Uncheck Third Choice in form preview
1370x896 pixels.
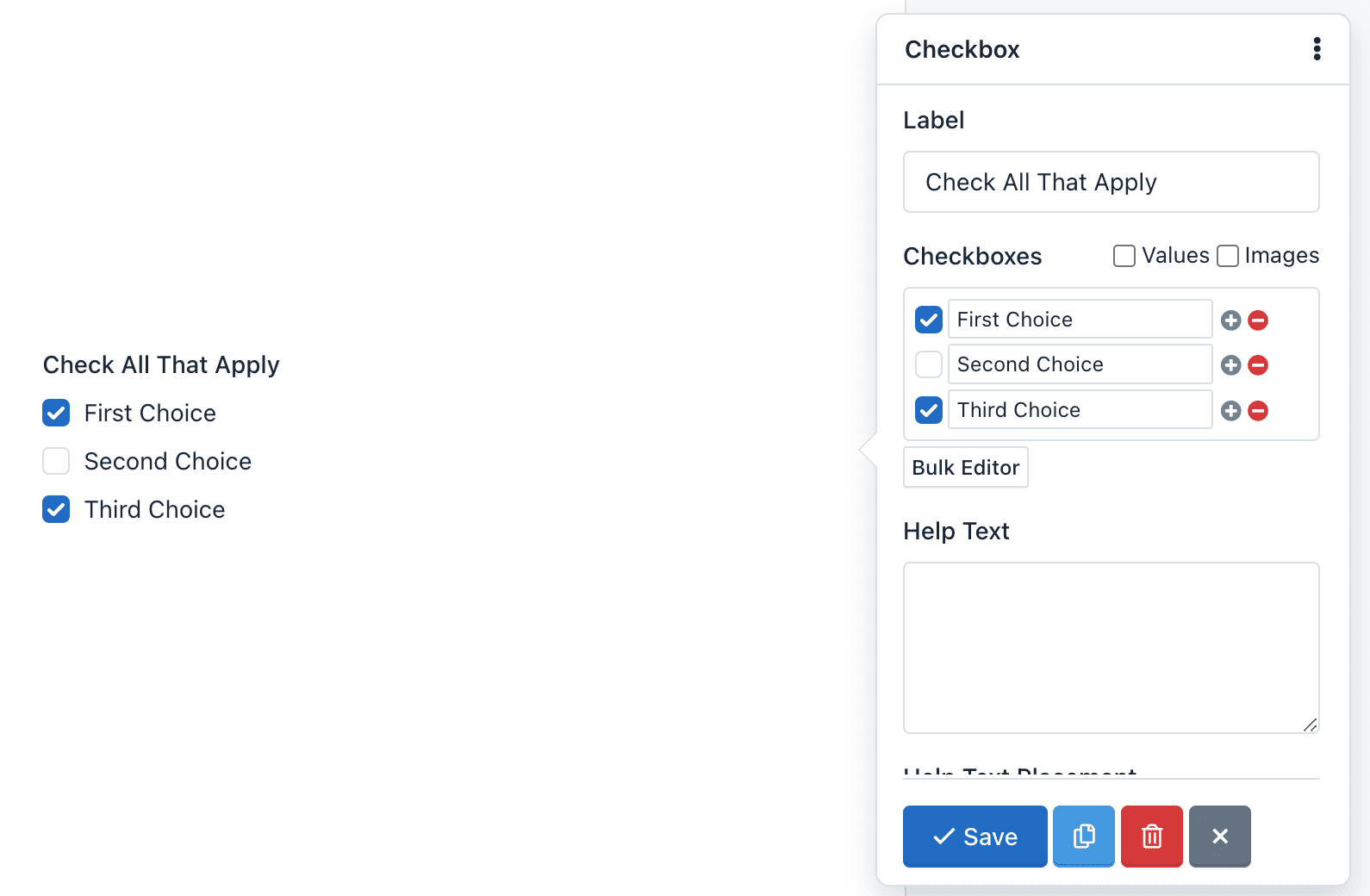56,509
